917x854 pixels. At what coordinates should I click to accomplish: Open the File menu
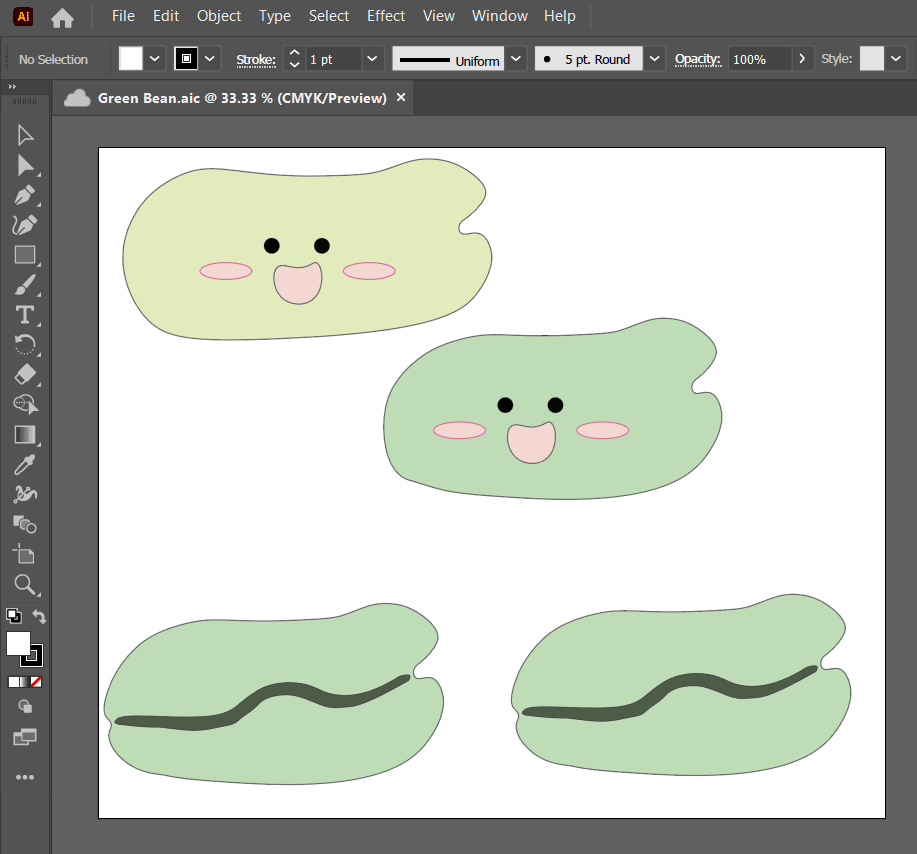(123, 16)
